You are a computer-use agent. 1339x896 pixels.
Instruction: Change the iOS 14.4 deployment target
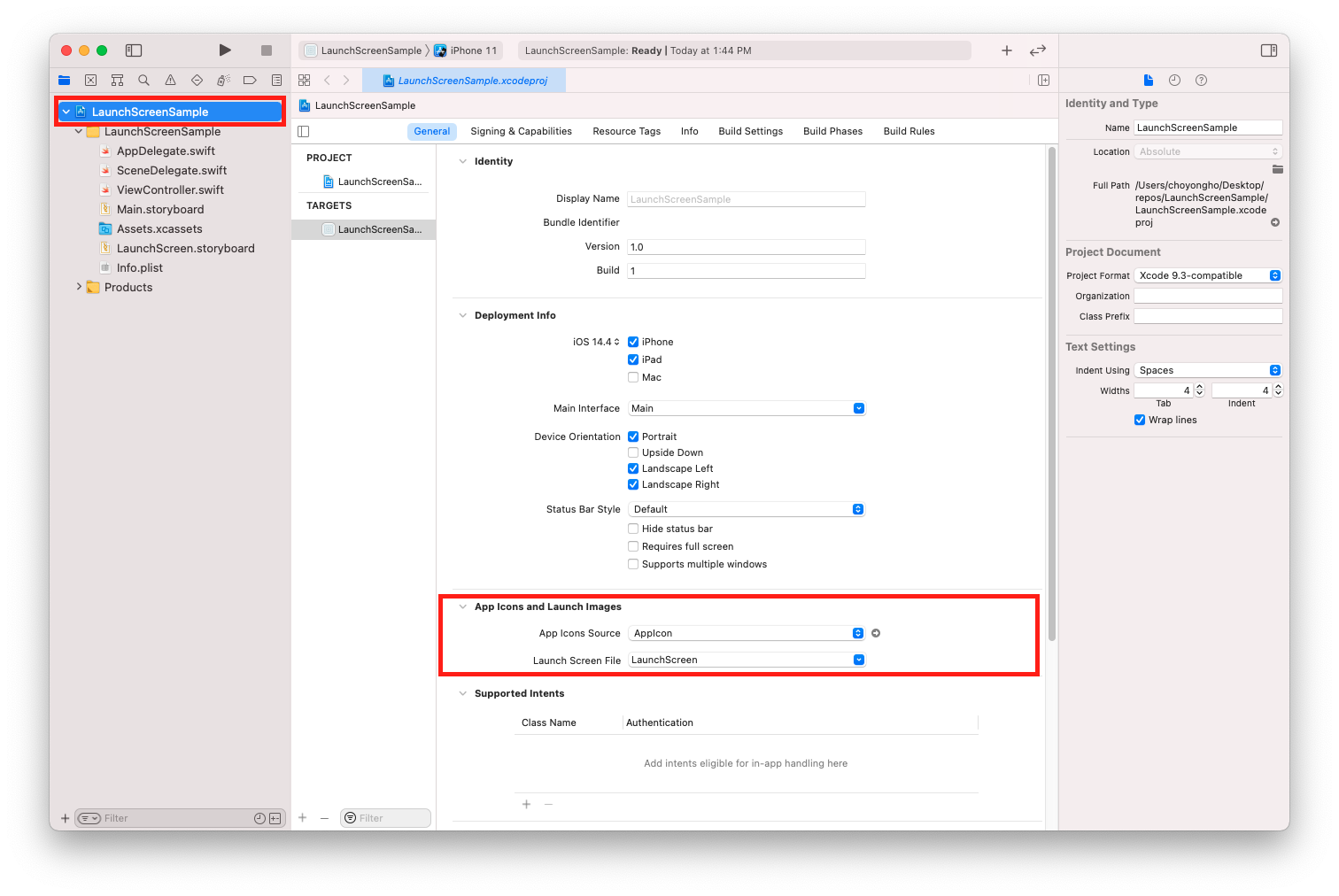596,342
